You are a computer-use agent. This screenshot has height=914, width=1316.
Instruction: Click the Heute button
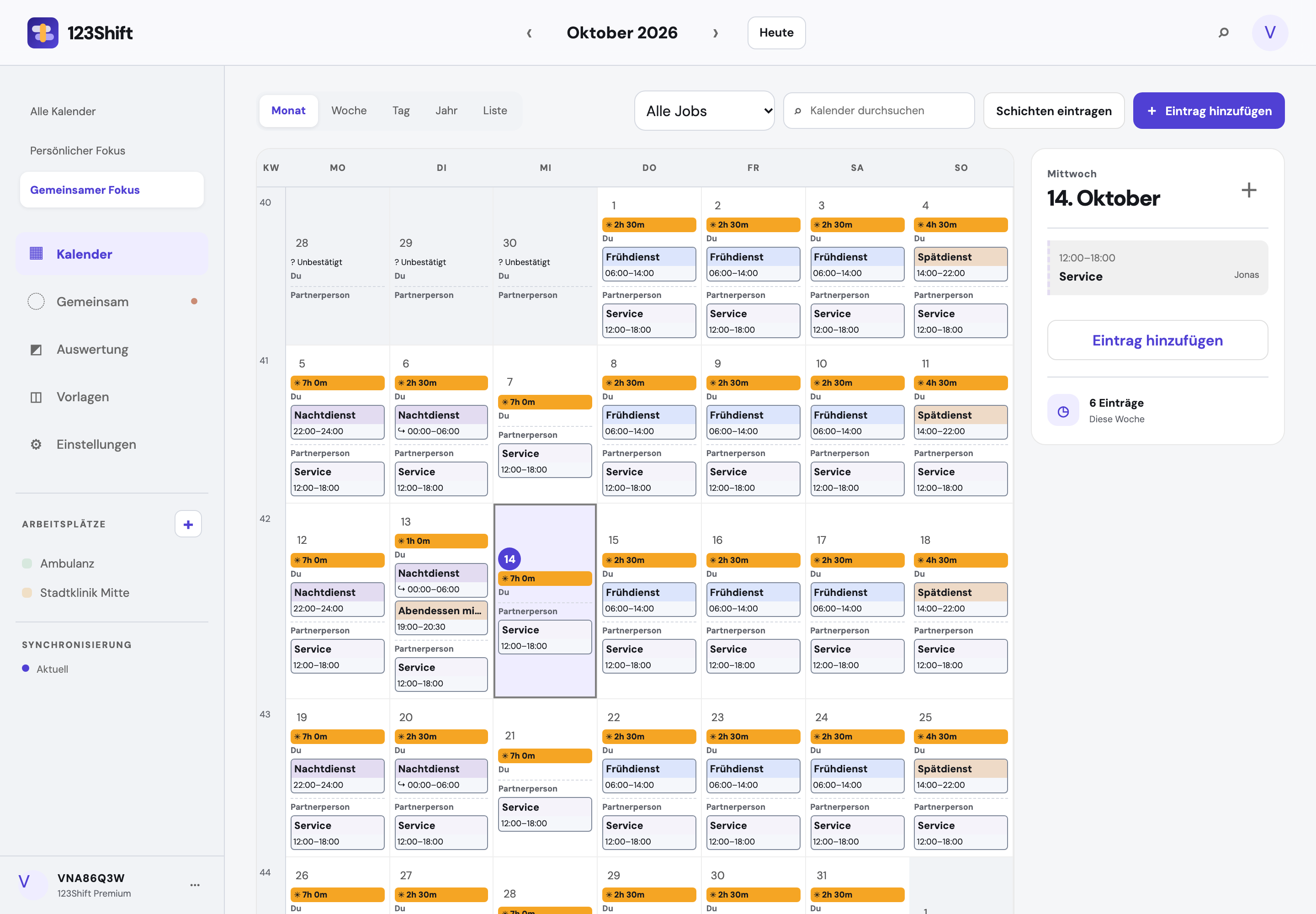coord(776,32)
